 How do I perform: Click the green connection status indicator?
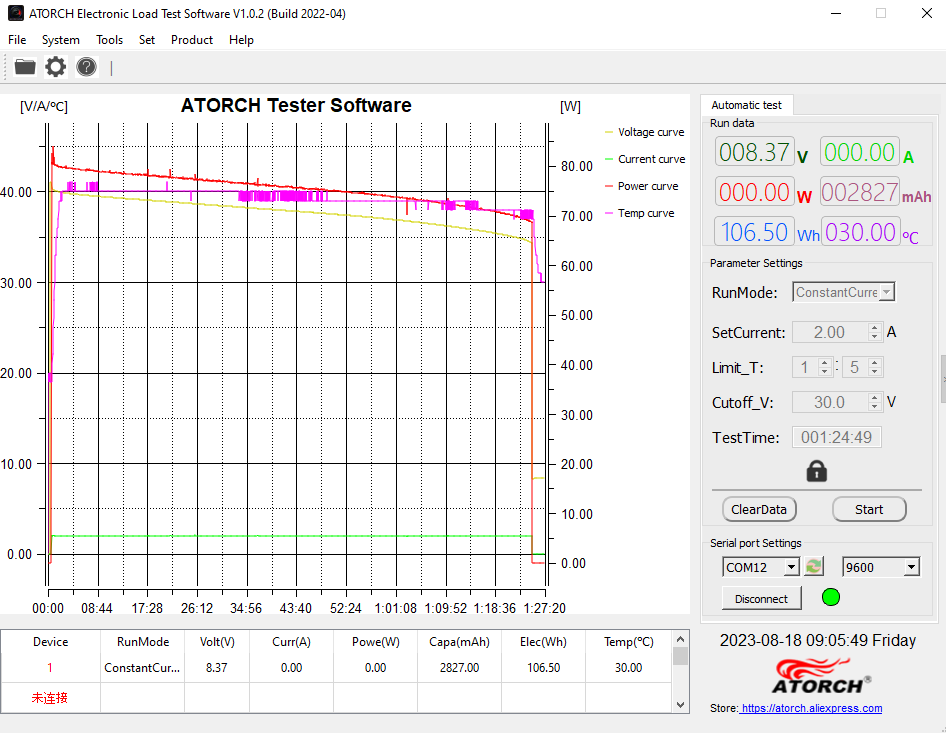click(x=830, y=598)
